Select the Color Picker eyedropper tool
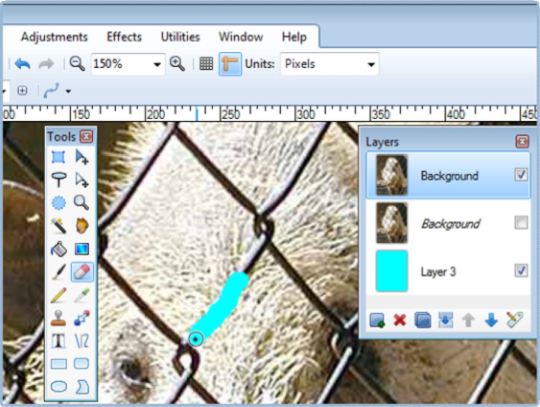This screenshot has height=407, width=540. (82, 295)
